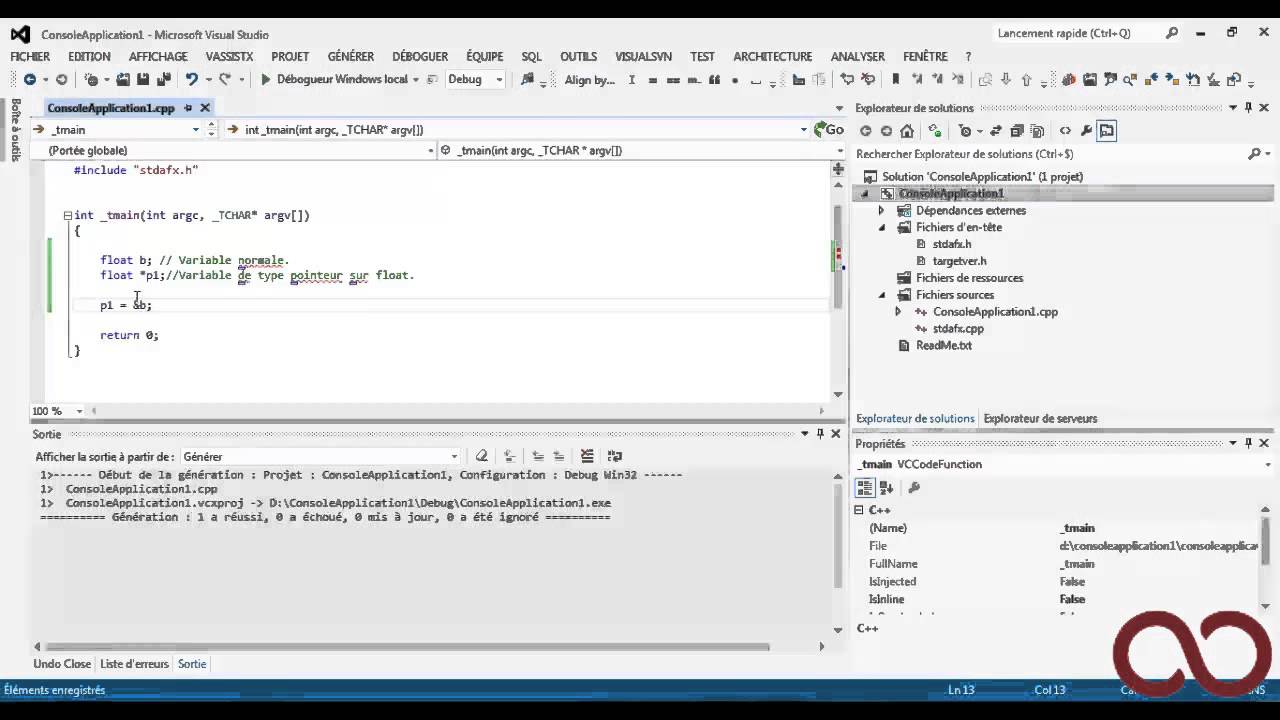Click the Home icon in Explorateur de solutions
1280x720 pixels.
pyautogui.click(x=907, y=131)
